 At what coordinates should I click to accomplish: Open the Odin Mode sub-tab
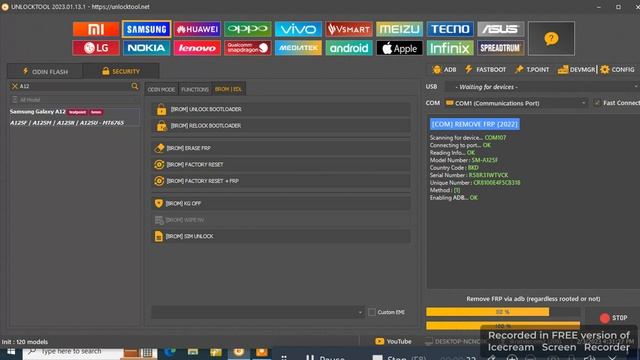161,89
